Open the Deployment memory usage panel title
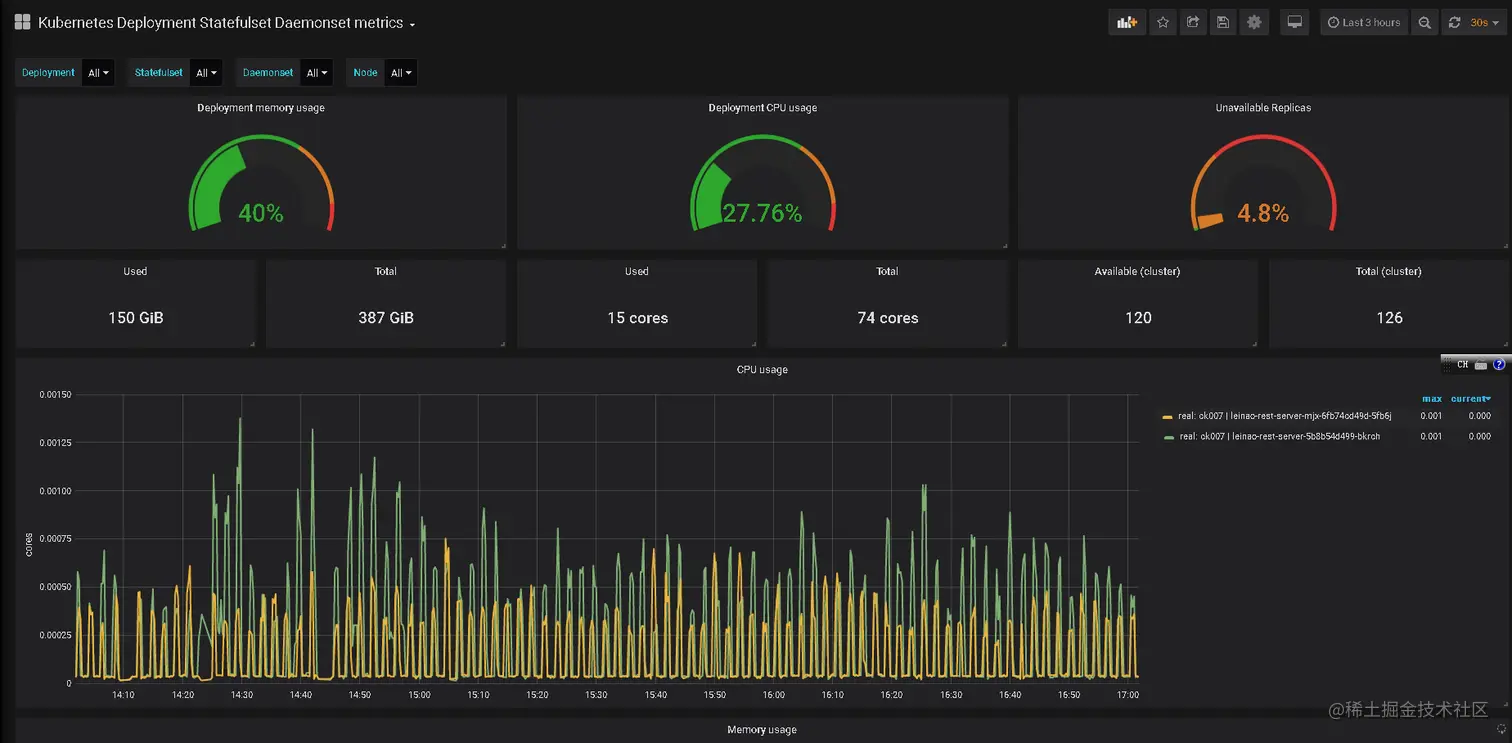 click(x=261, y=108)
